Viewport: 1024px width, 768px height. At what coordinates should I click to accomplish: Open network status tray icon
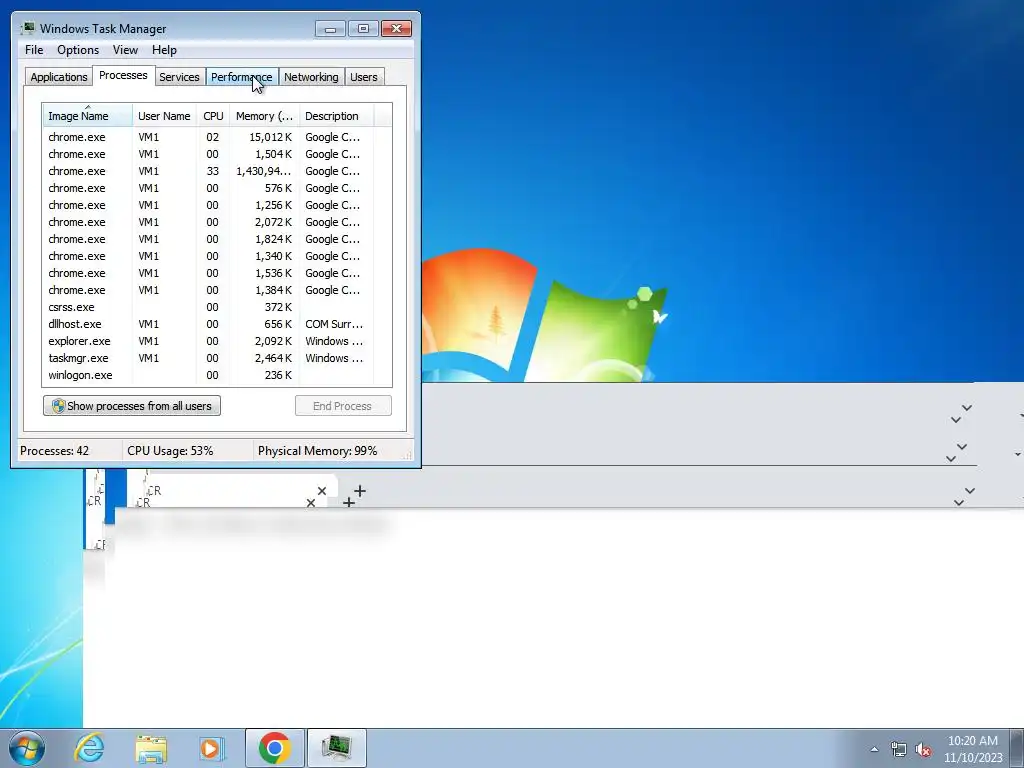(x=899, y=749)
